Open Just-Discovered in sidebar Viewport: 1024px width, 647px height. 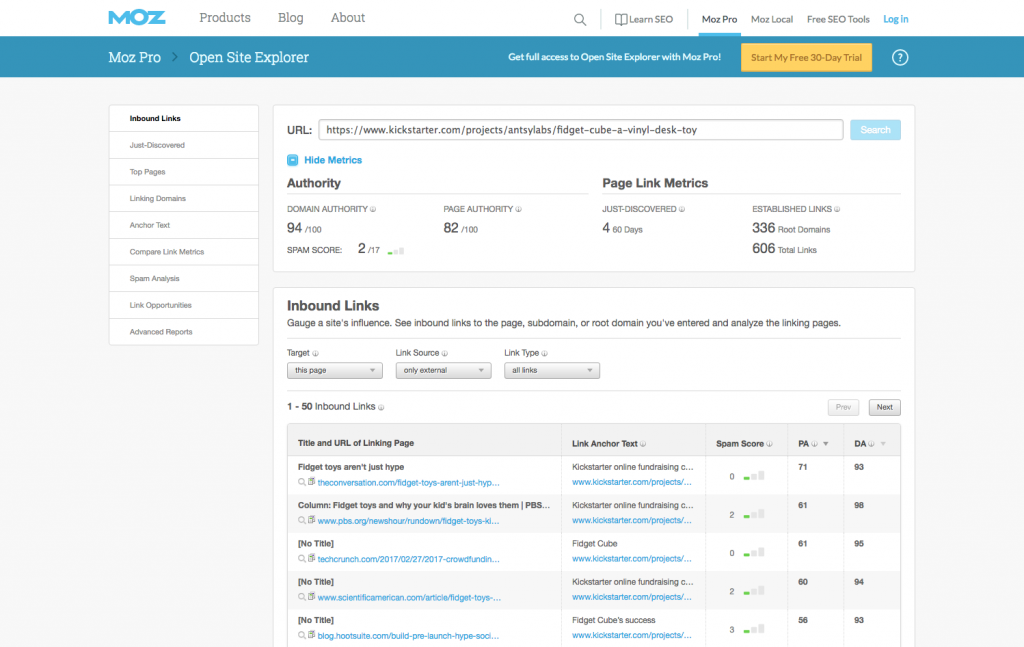click(x=184, y=145)
